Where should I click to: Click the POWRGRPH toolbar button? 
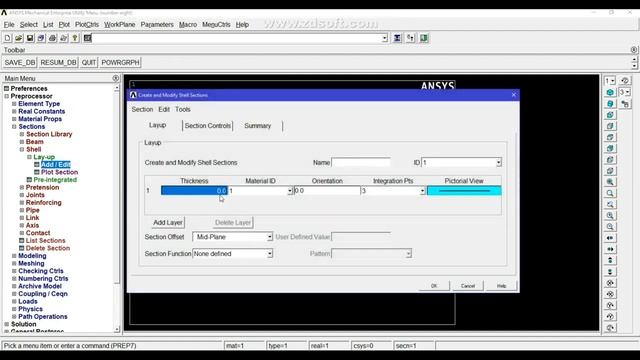pos(120,62)
